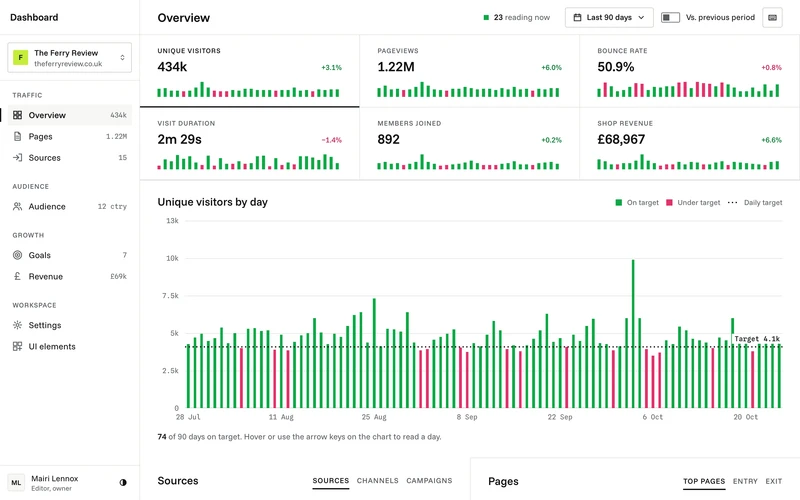Click the Goals target icon
The image size is (800, 500).
pyautogui.click(x=17, y=255)
